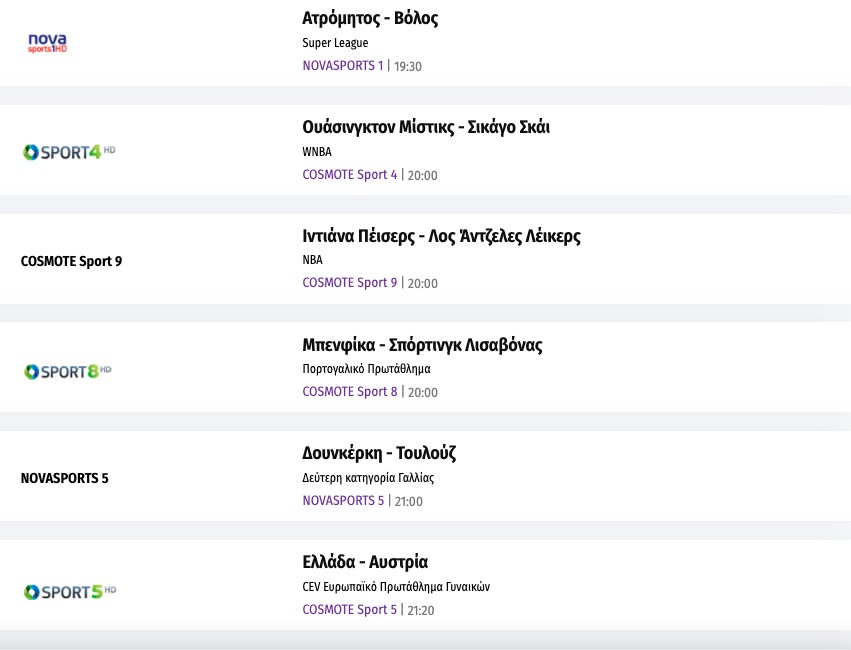The image size is (851, 650).
Task: Click the Cosmote Sport 4 HD logo
Action: pos(69,152)
